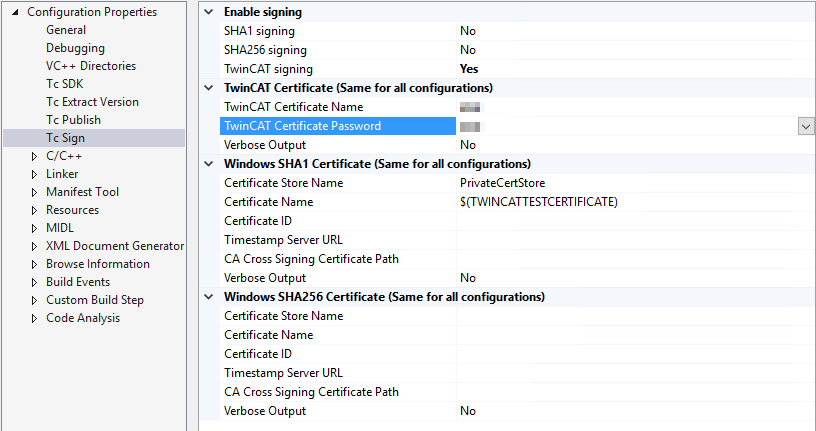Click SHA256 Certificate Store Name value field
This screenshot has width=816, height=431.
point(635,316)
